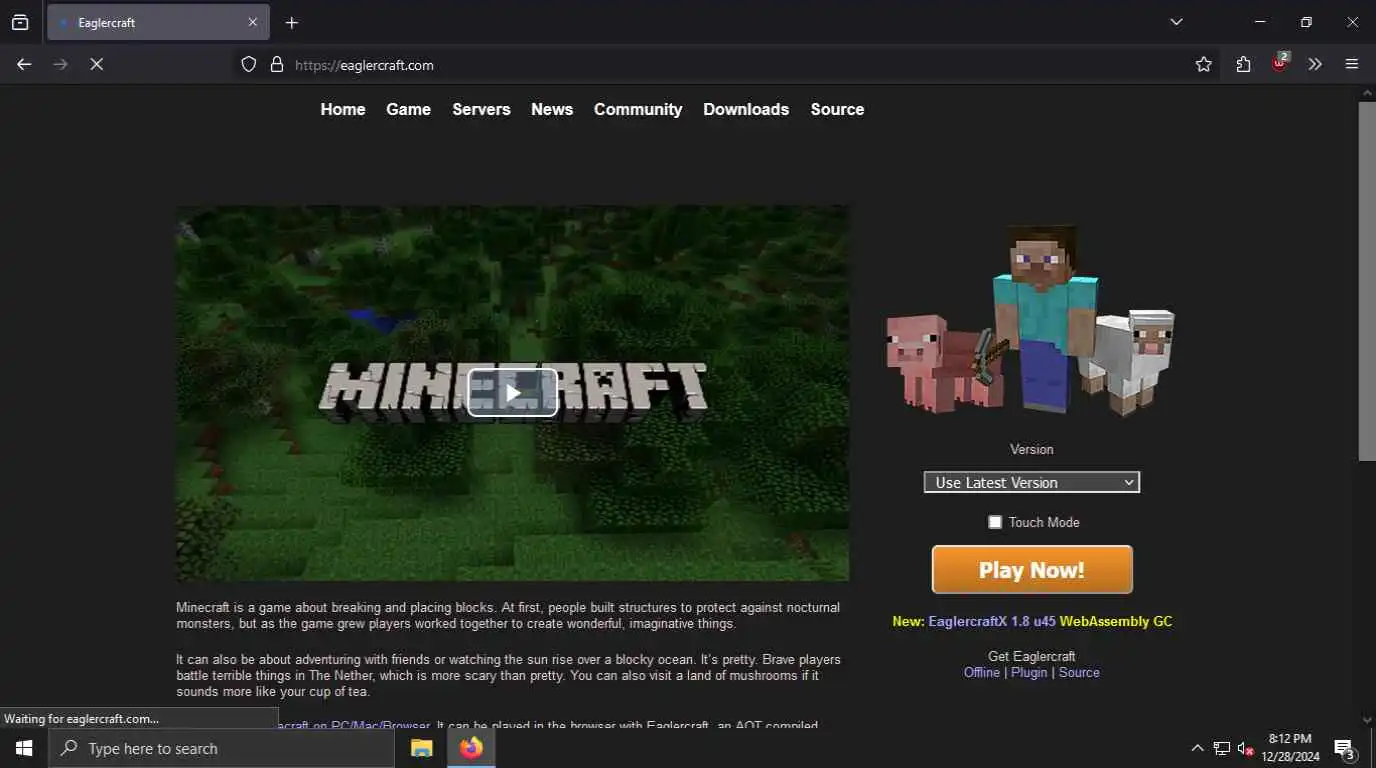Open the Home nav item
This screenshot has height=768, width=1376.
[343, 109]
